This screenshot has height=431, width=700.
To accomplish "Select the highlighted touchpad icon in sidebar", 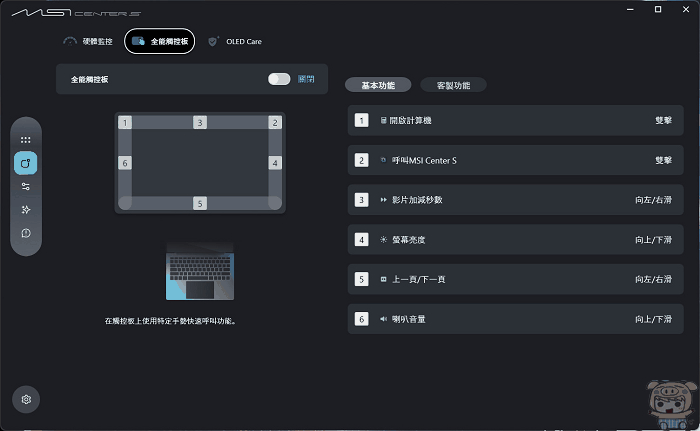I will (x=26, y=163).
